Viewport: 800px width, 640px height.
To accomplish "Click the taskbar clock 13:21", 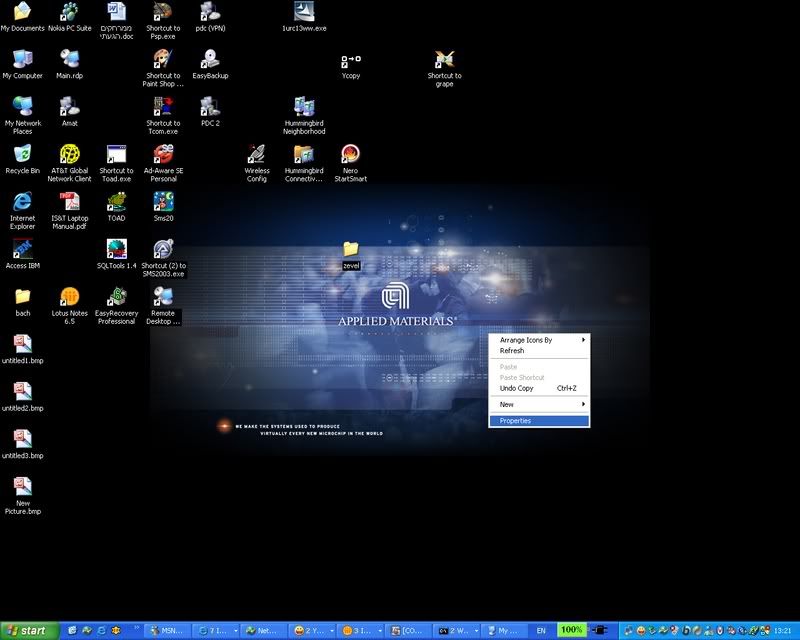I will click(x=782, y=631).
